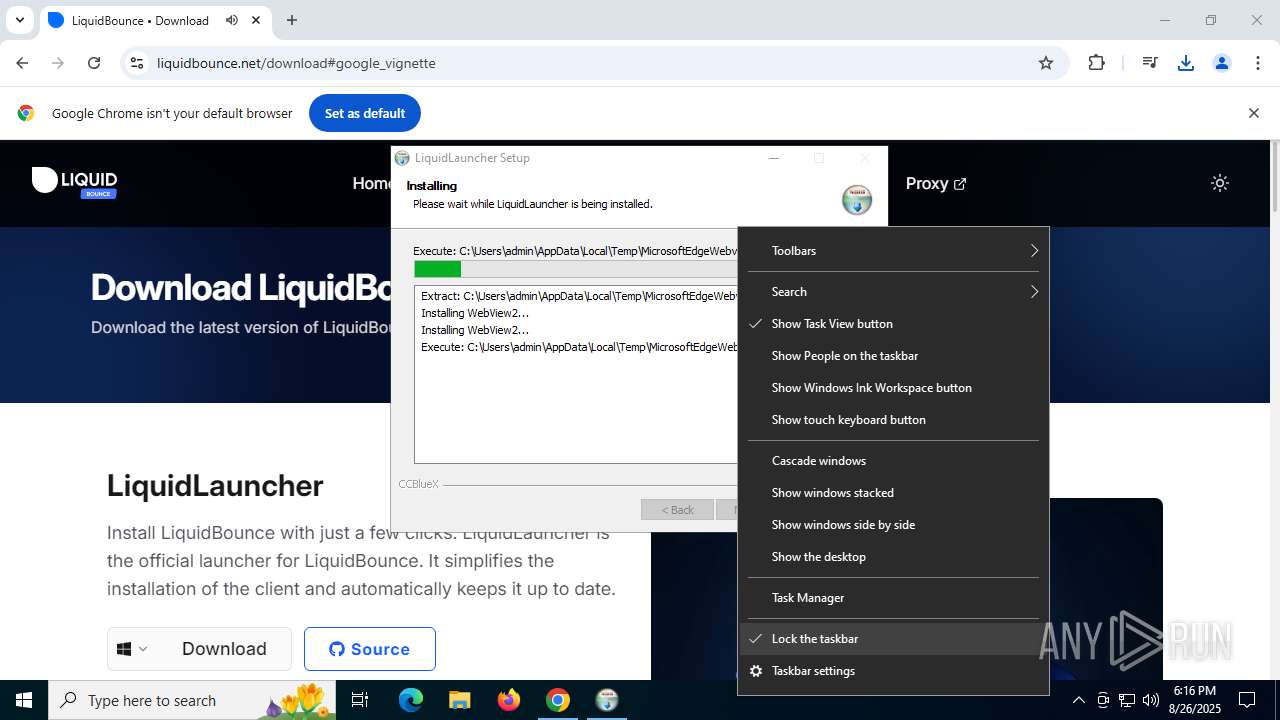The width and height of the screenshot is (1280, 720).
Task: Open the volume tray icon
Action: (1151, 700)
